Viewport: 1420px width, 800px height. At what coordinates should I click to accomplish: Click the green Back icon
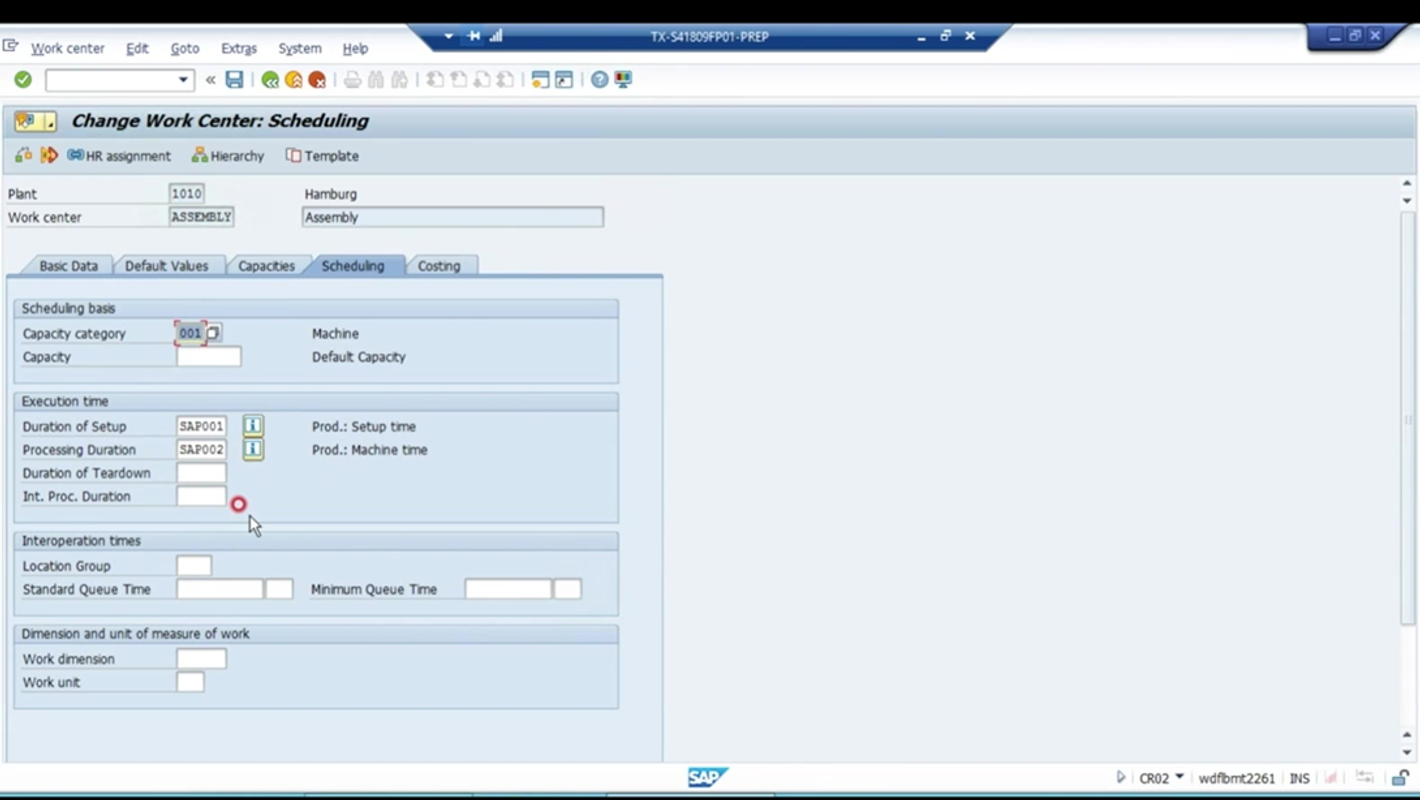[270, 80]
